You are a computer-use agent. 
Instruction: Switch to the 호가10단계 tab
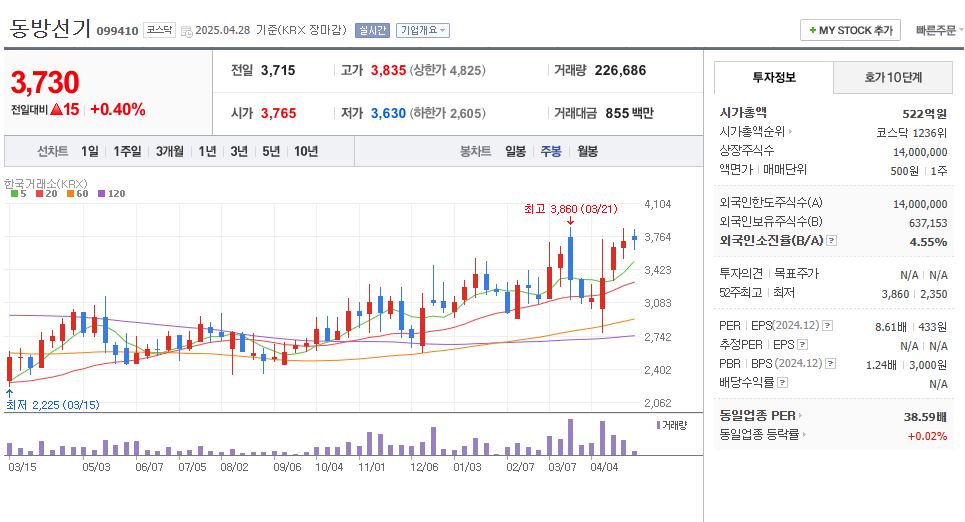pos(893,78)
